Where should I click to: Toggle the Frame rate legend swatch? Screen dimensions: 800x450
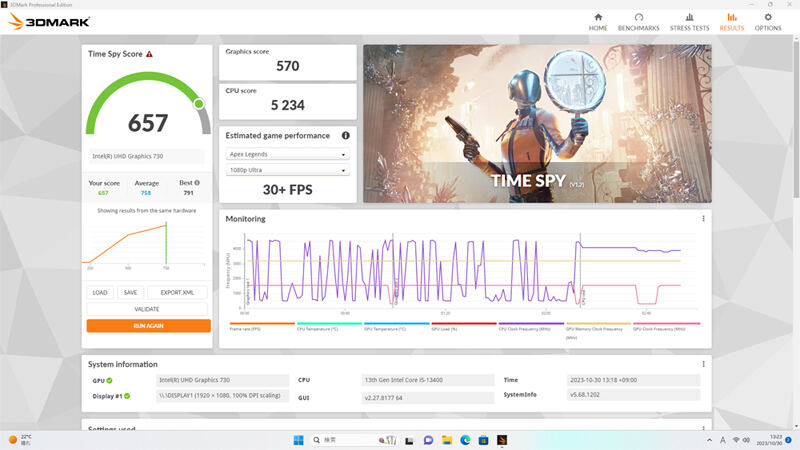(x=262, y=323)
